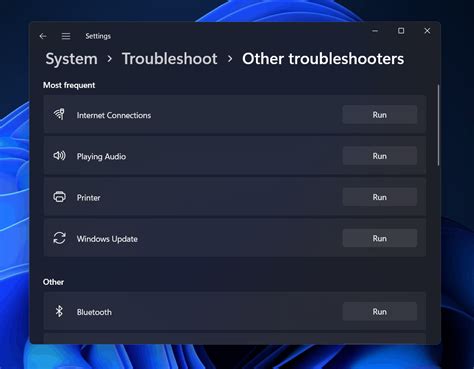The height and width of the screenshot is (369, 474).
Task: Open the hamburger navigation menu
Action: (x=66, y=36)
